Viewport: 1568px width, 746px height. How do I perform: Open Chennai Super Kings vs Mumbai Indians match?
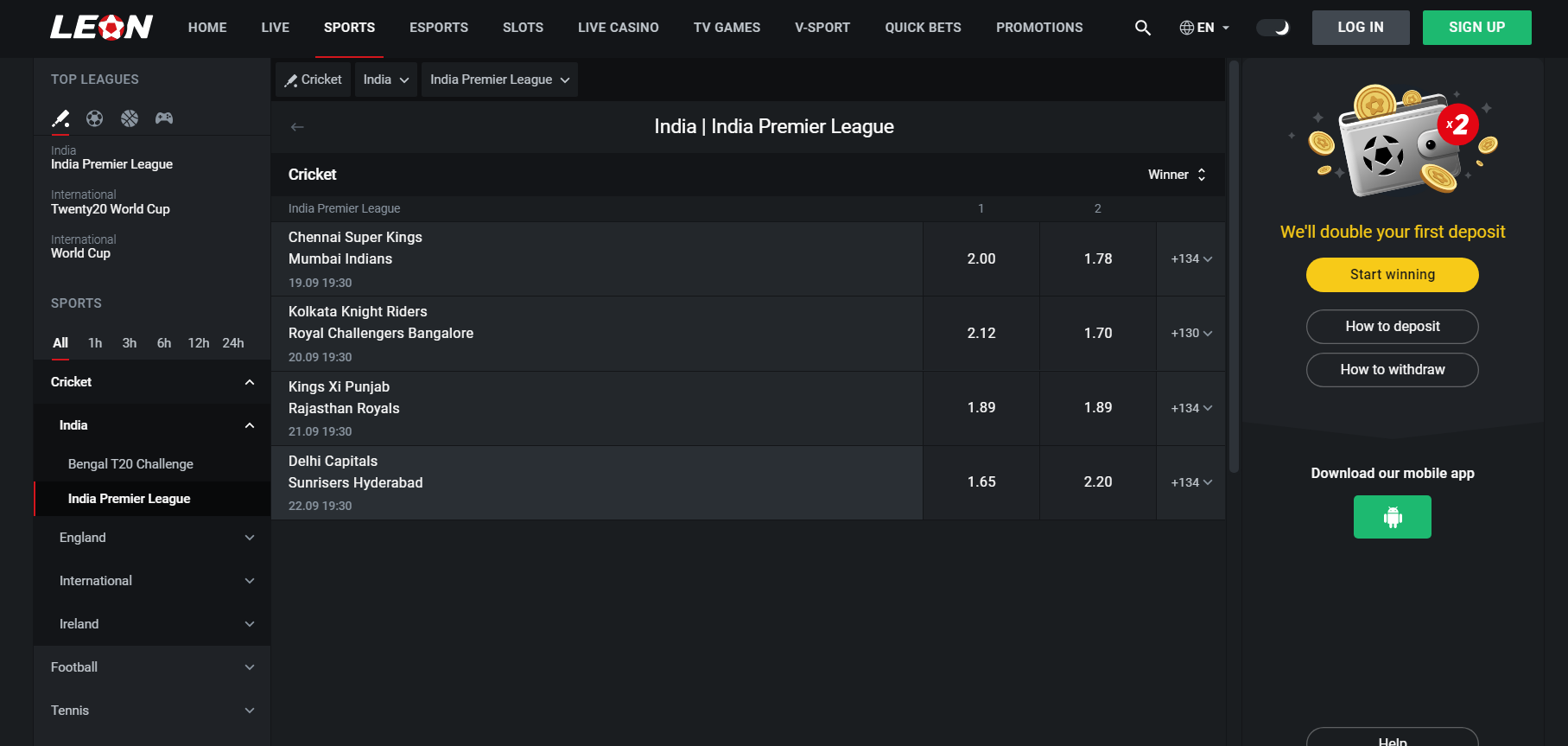click(x=597, y=259)
